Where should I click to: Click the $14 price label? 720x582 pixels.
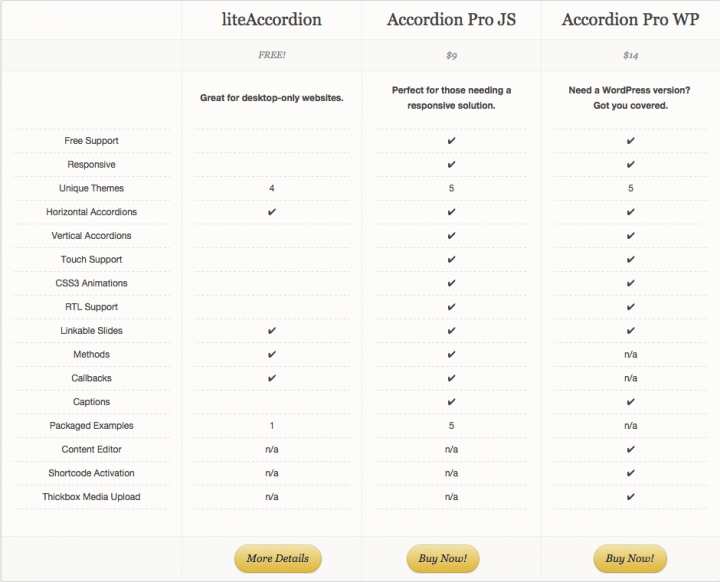tap(630, 55)
